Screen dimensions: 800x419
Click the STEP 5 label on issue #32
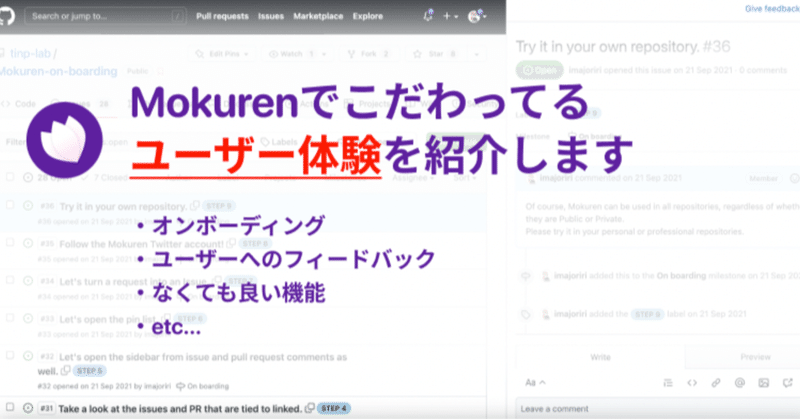[x=90, y=371]
